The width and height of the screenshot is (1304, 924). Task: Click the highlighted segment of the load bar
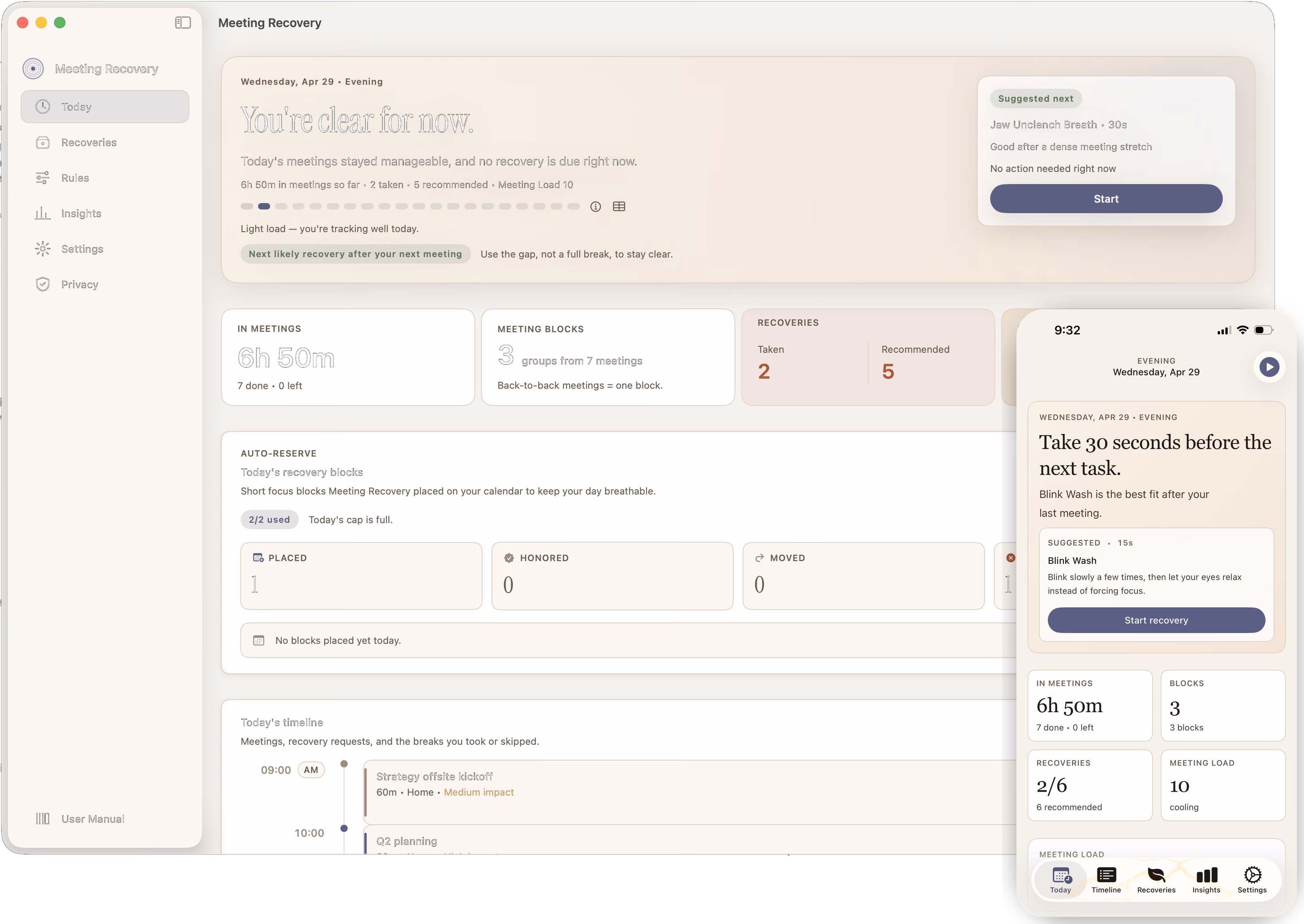(264, 206)
